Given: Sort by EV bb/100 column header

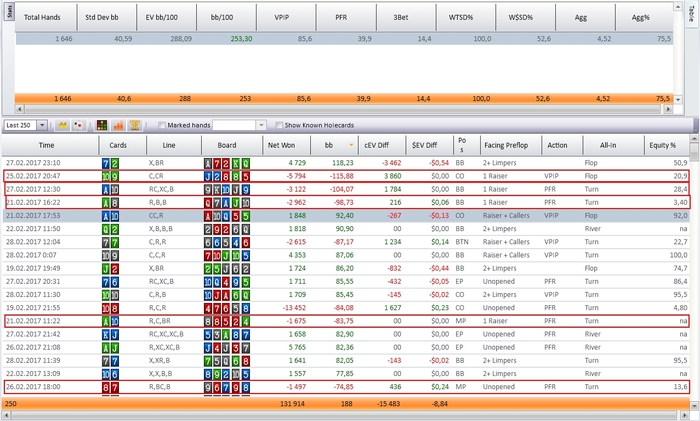Looking at the screenshot, I should [x=167, y=17].
